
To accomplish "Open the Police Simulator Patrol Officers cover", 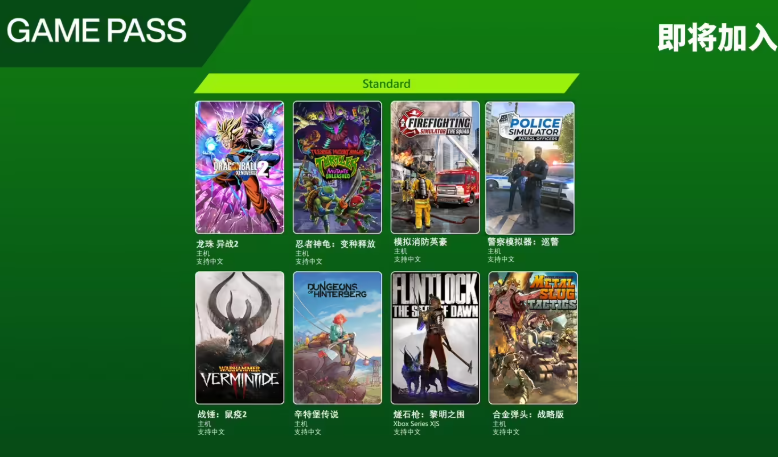I will click(530, 168).
